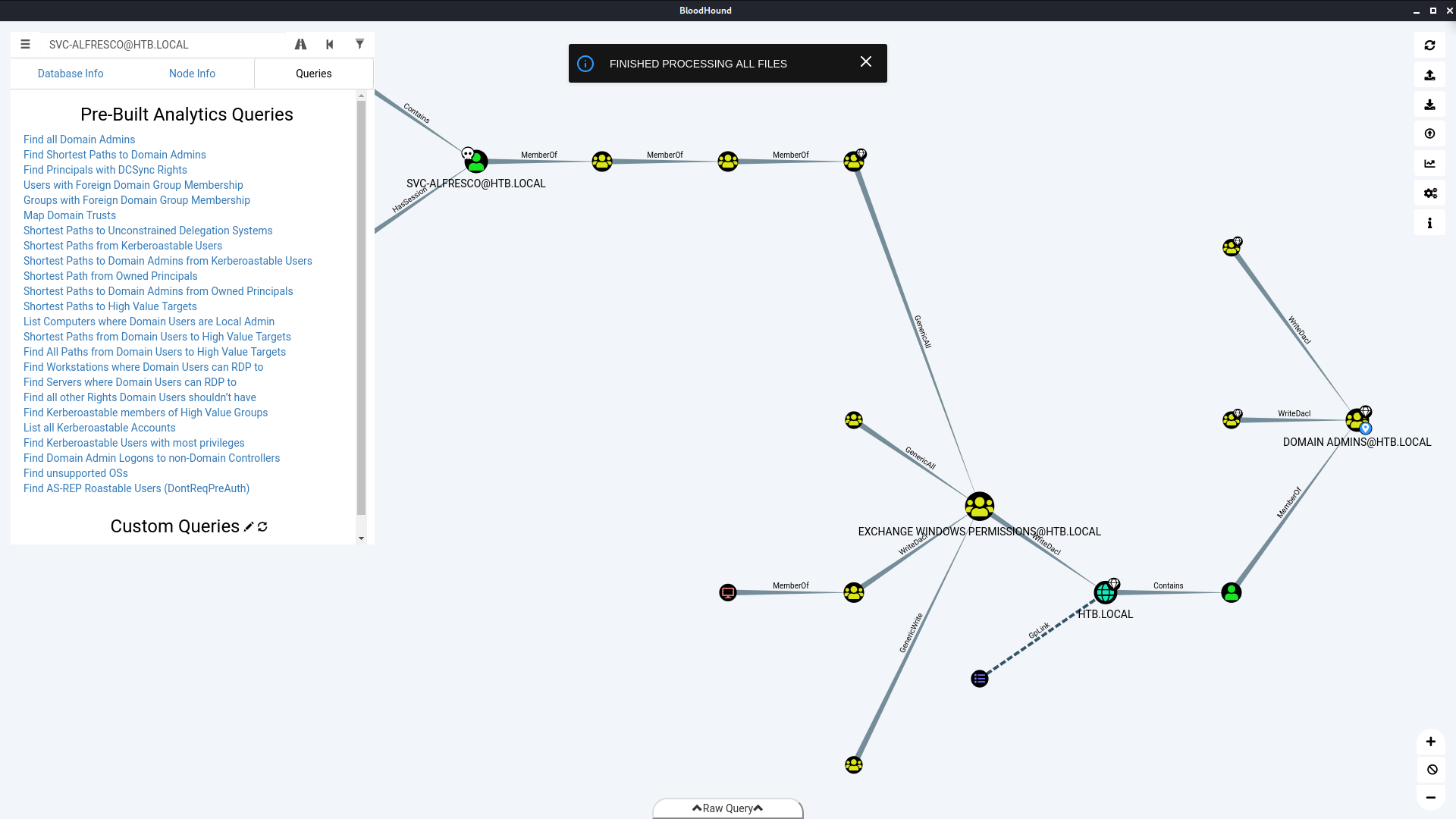Open the about info icon
Viewport: 1456px width, 819px height.
(x=1429, y=223)
